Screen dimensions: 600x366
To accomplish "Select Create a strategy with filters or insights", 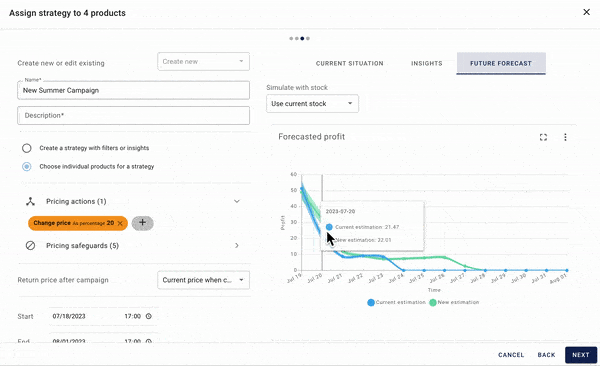I will tap(26, 148).
